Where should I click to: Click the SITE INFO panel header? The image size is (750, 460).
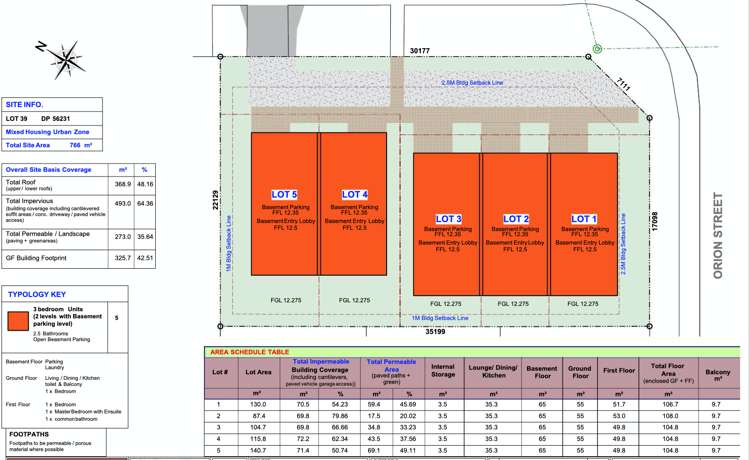[24, 104]
